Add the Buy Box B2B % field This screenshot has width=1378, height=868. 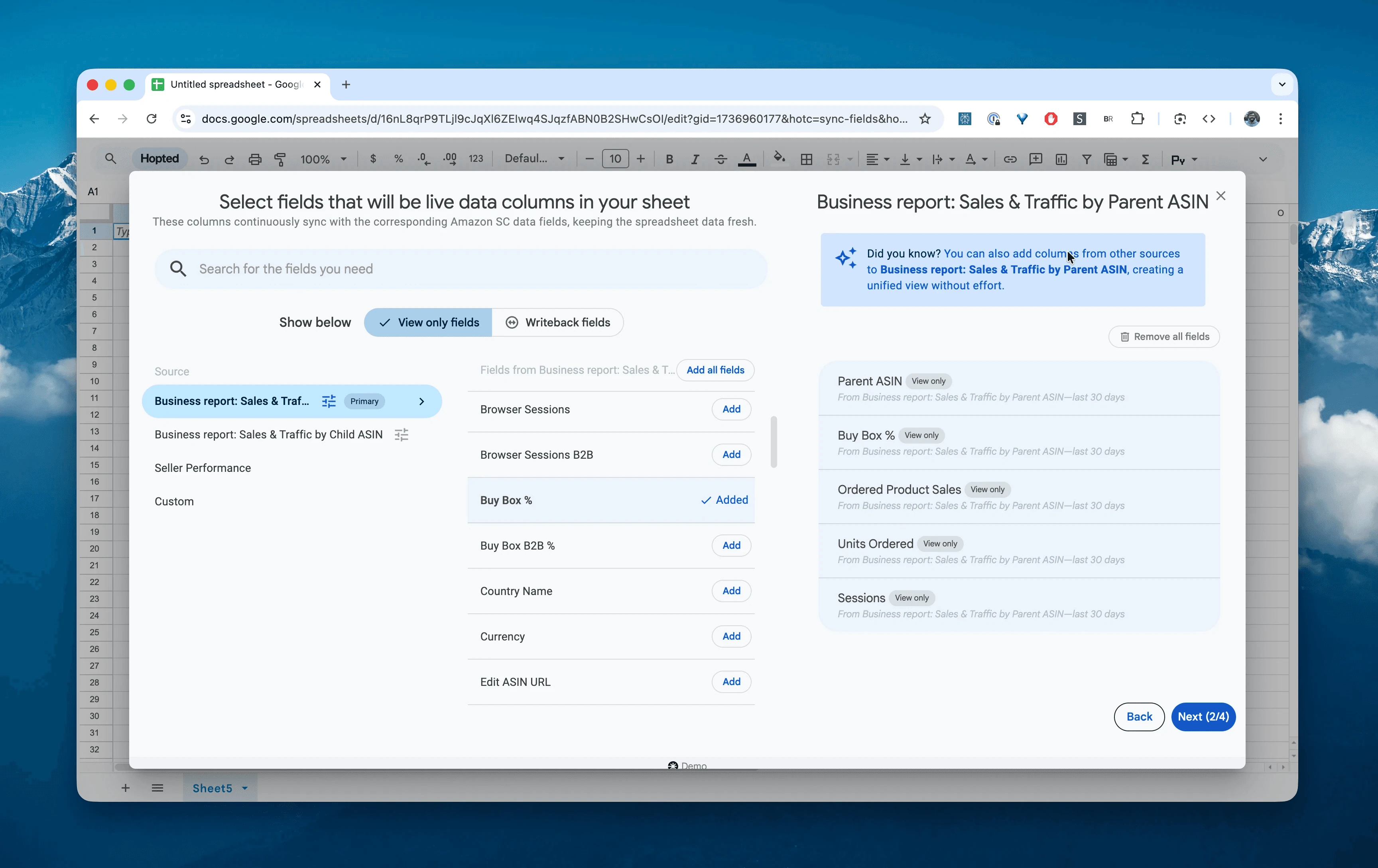click(x=731, y=546)
